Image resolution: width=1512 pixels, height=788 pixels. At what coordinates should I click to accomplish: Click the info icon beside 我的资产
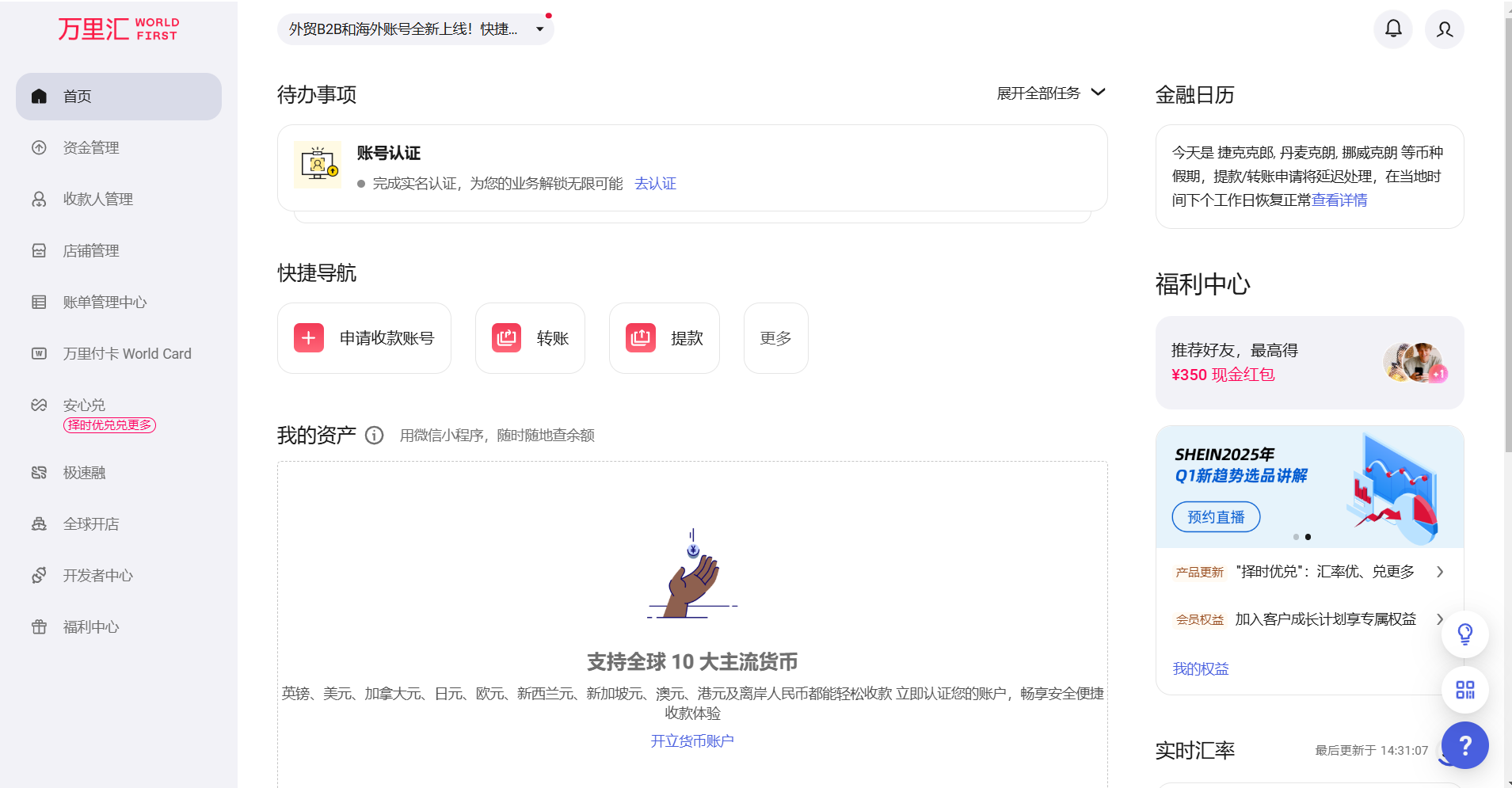(x=375, y=436)
